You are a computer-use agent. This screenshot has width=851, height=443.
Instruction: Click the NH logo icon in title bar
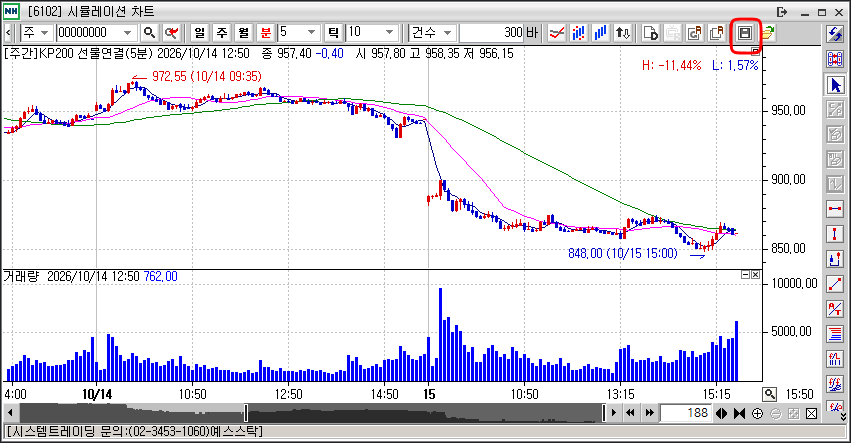(11, 11)
